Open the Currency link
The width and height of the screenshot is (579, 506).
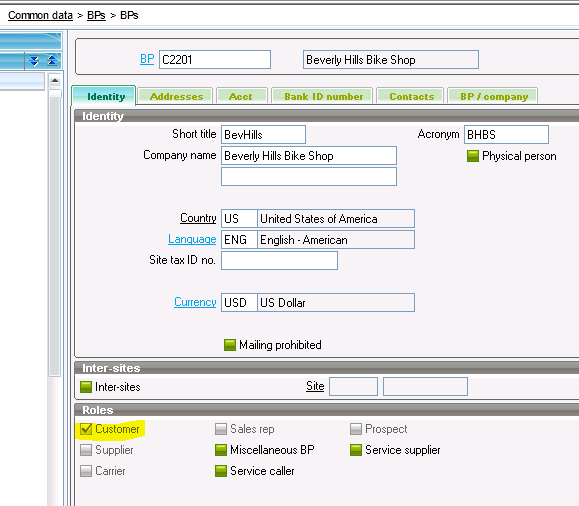pyautogui.click(x=195, y=302)
